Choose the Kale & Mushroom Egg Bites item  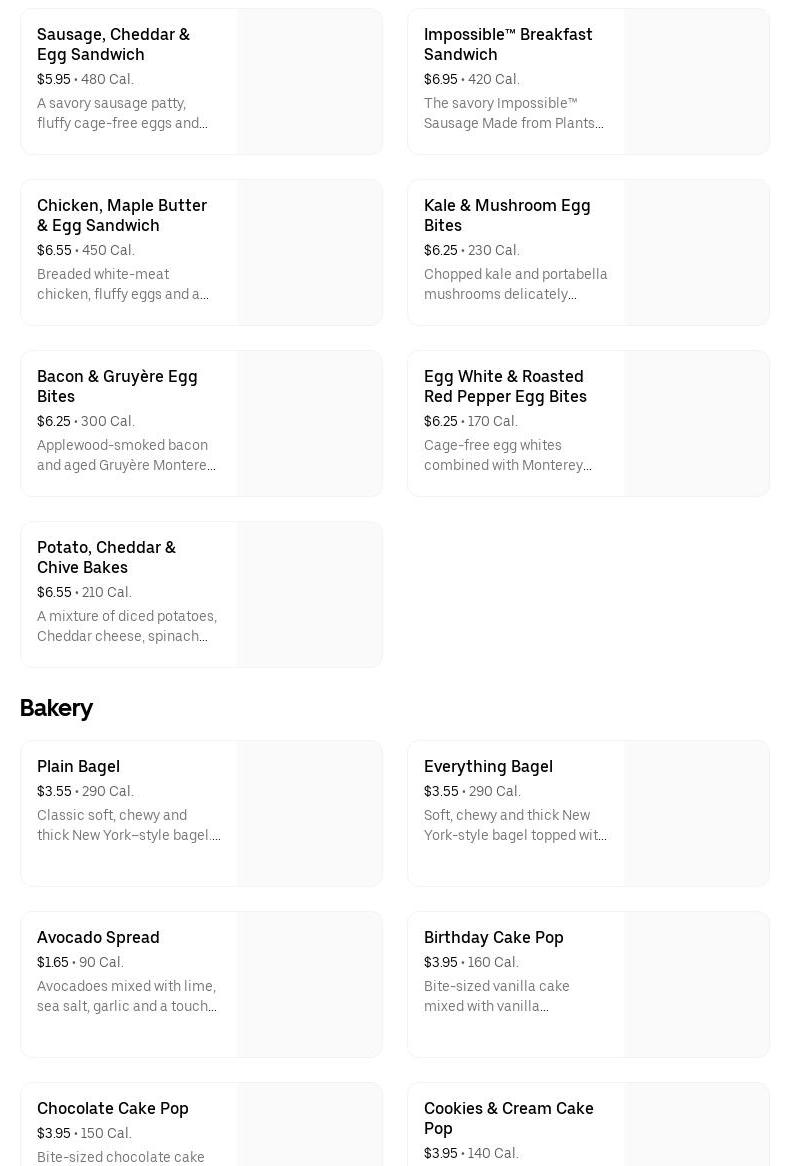pyautogui.click(x=507, y=215)
